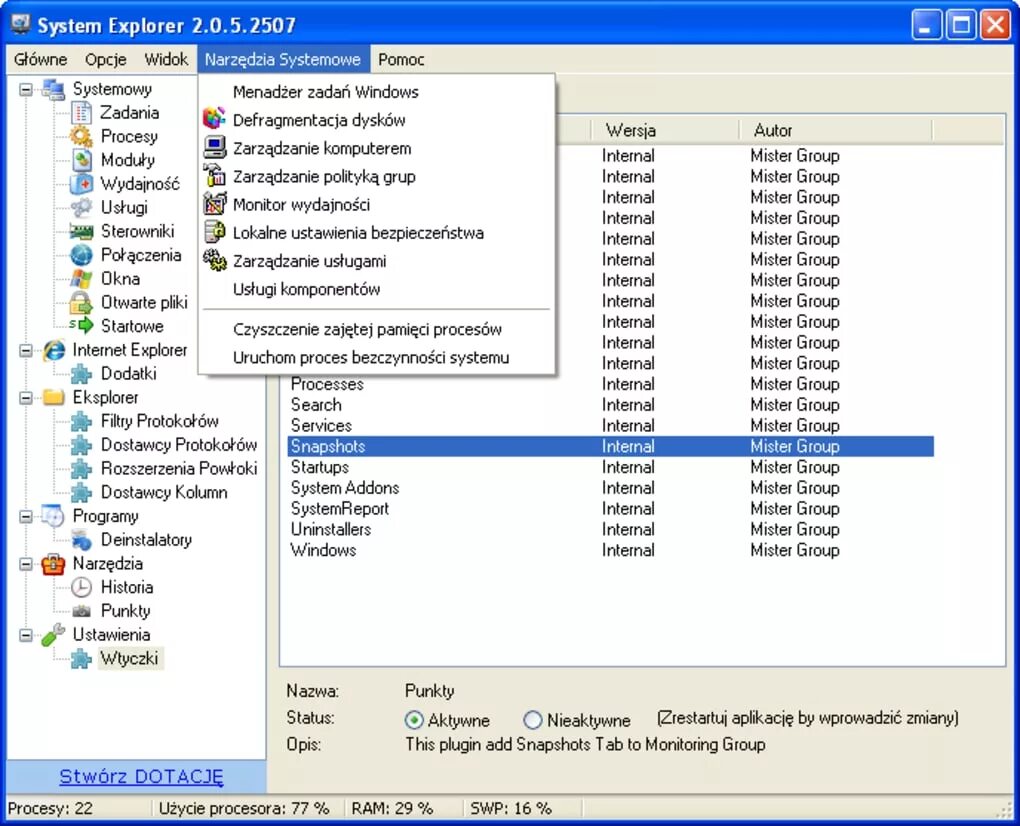Choose Zarządzanie polityką grup entry
The width and height of the screenshot is (1020, 826).
[377, 176]
